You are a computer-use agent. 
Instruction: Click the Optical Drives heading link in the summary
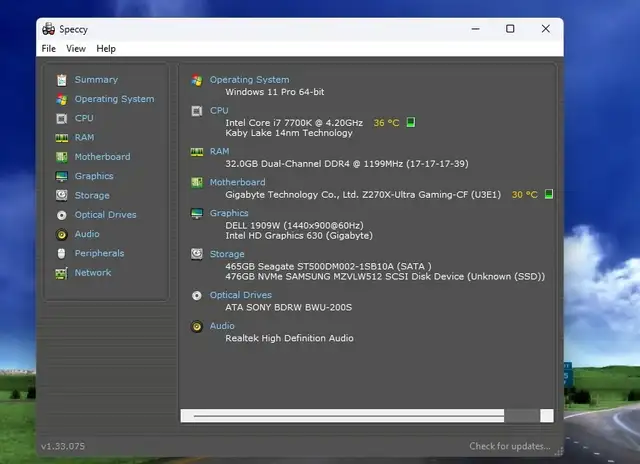point(240,295)
